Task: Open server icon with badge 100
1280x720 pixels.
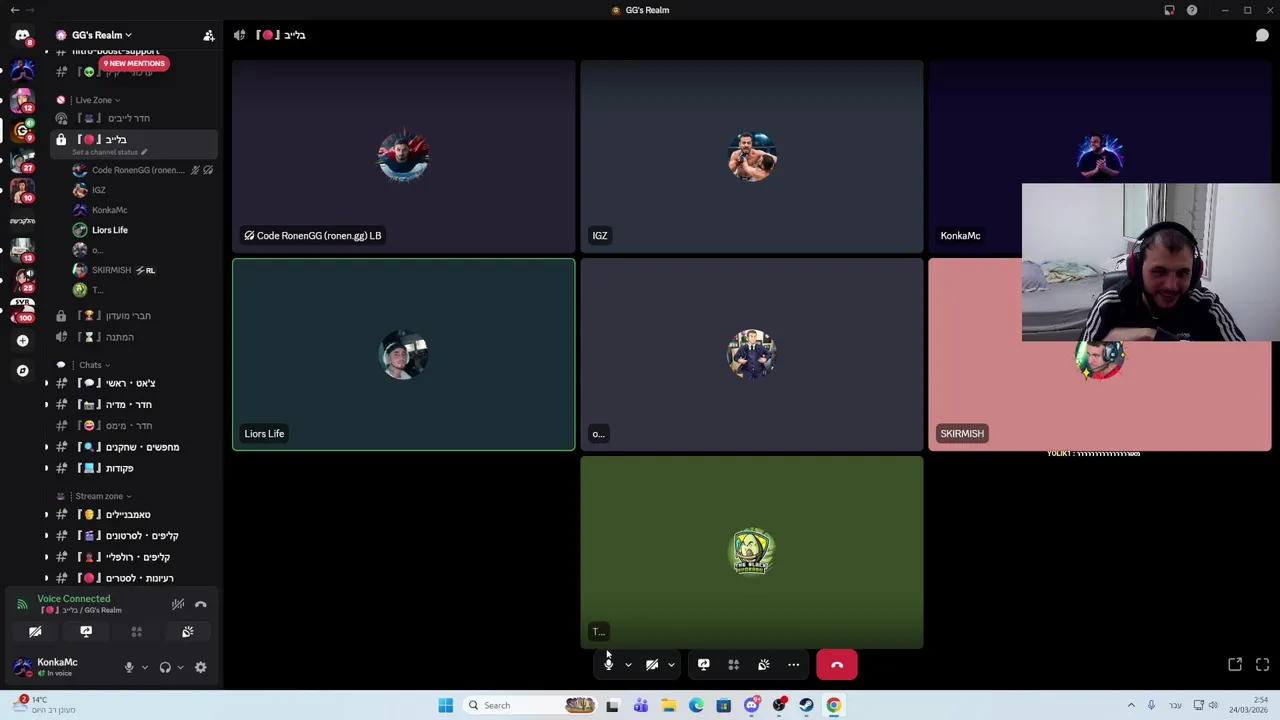Action: [22, 309]
